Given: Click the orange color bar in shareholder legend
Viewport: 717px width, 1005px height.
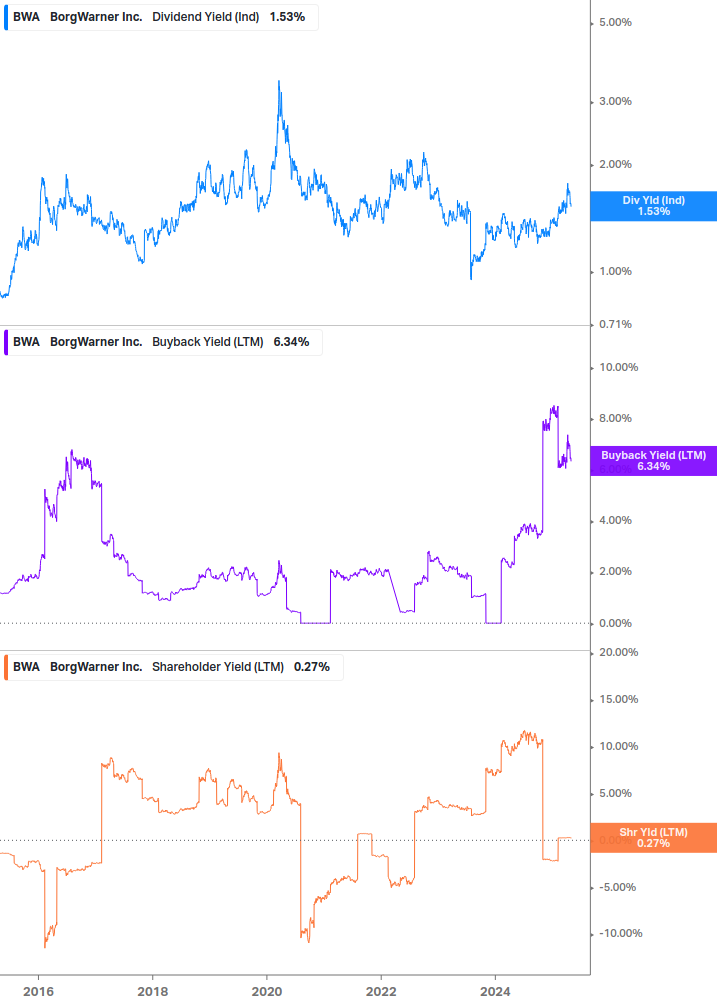Looking at the screenshot, I should (6, 667).
